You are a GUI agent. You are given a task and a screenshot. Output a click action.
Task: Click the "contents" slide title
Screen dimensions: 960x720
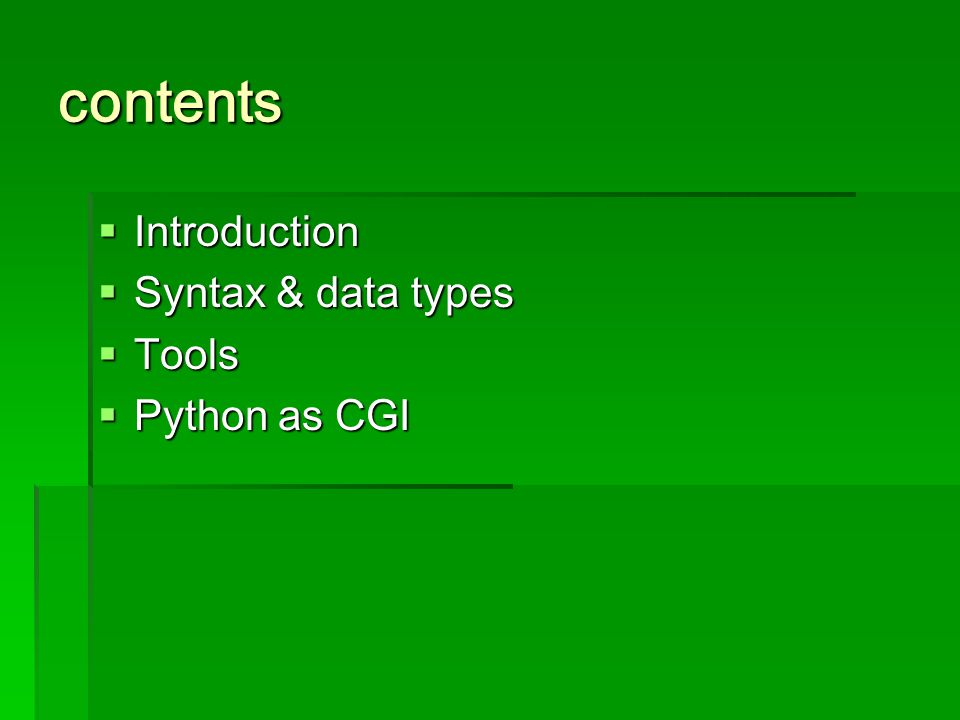[170, 102]
